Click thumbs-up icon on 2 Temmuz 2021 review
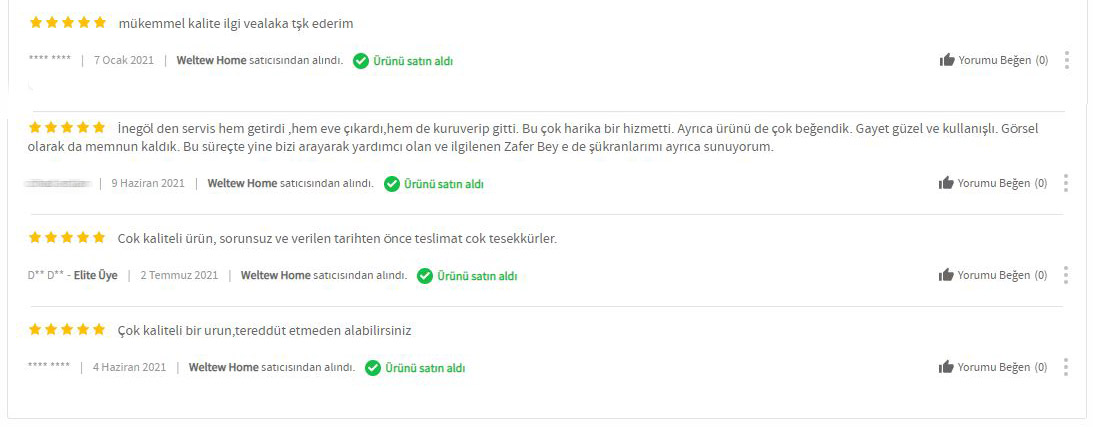Image resolution: width=1093 pixels, height=427 pixels. [946, 275]
